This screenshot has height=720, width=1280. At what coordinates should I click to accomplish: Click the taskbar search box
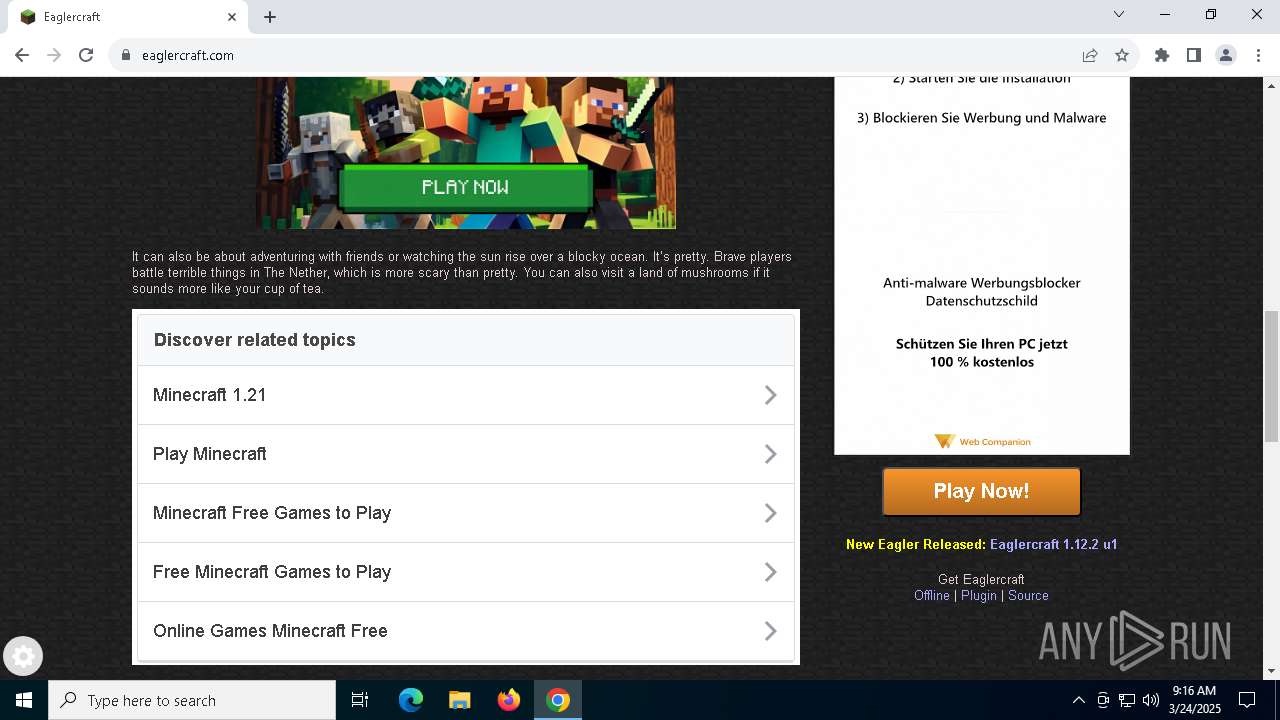[x=192, y=700]
